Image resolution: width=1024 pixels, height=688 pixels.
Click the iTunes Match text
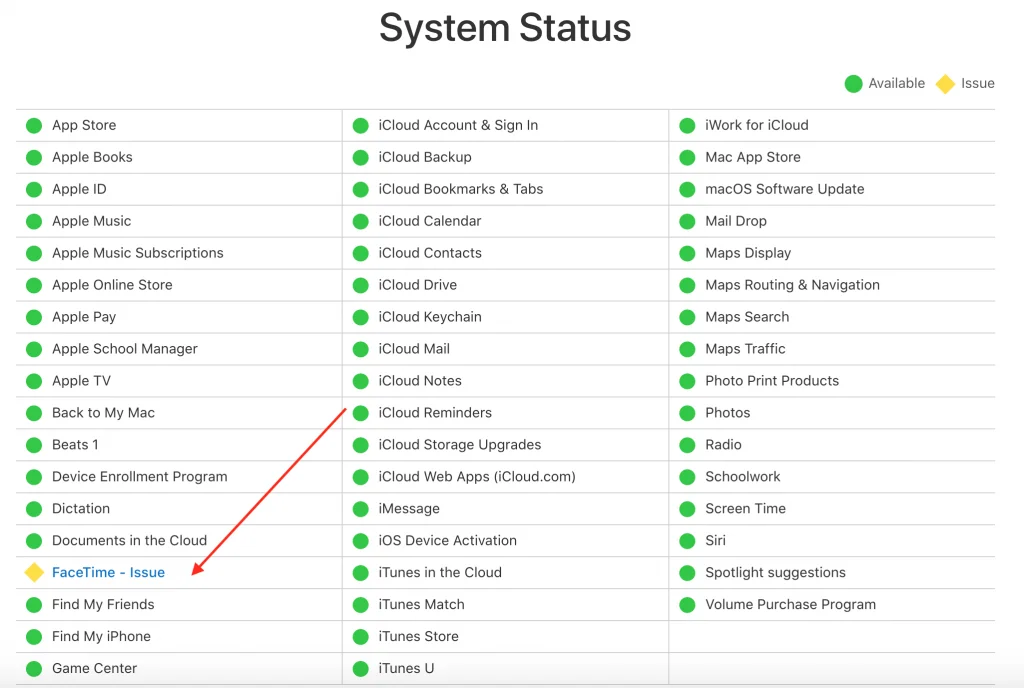pyautogui.click(x=422, y=604)
